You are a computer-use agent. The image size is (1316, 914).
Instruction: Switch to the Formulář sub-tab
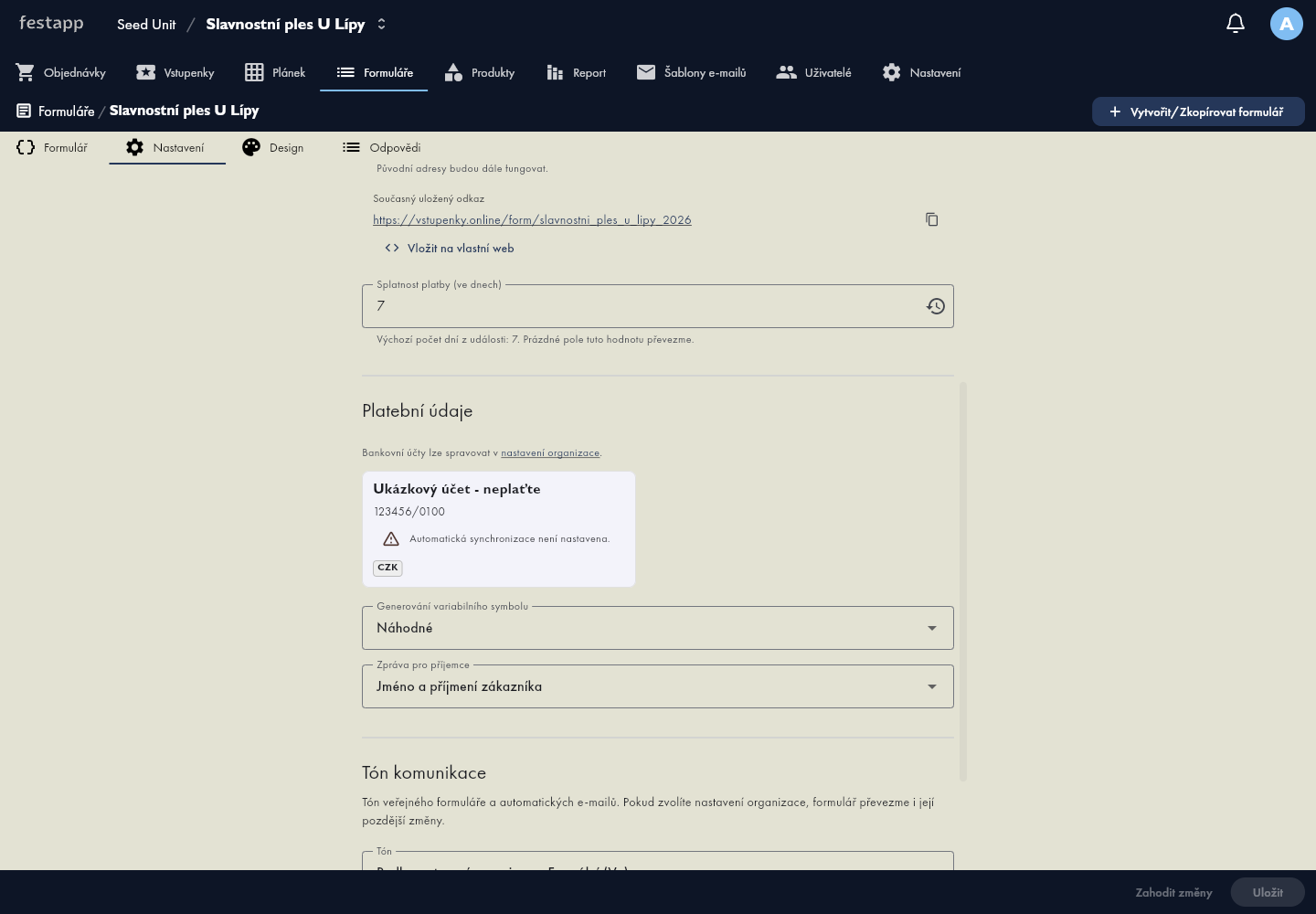click(53, 147)
